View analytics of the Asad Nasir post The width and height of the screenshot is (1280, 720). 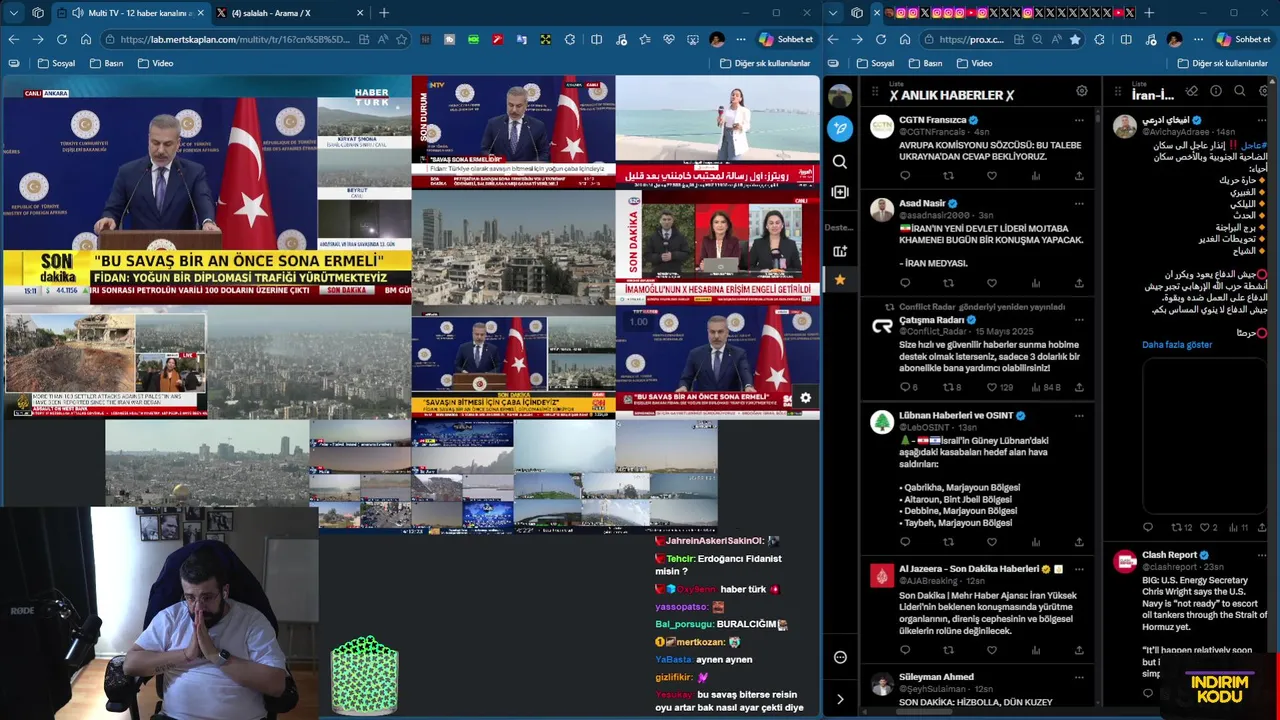(x=1035, y=283)
